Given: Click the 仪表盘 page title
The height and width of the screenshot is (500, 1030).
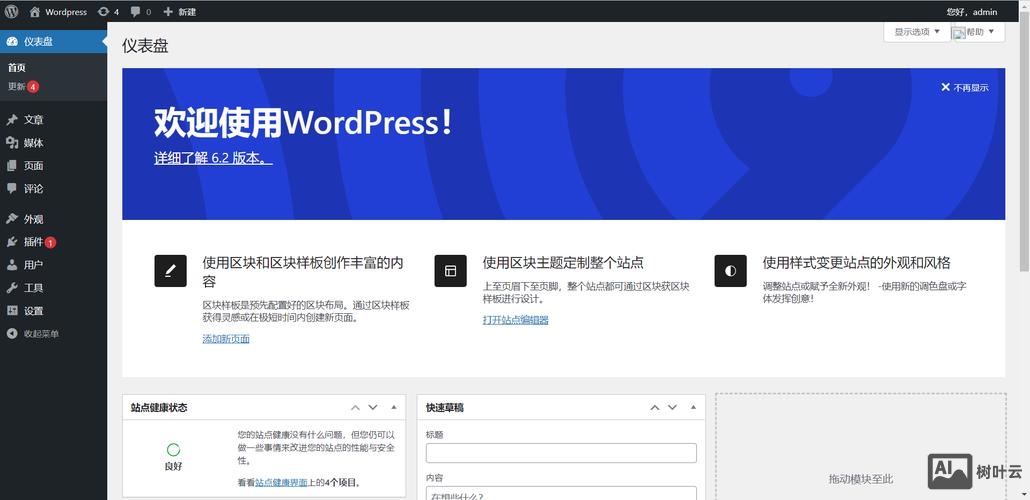Looking at the screenshot, I should [x=145, y=45].
